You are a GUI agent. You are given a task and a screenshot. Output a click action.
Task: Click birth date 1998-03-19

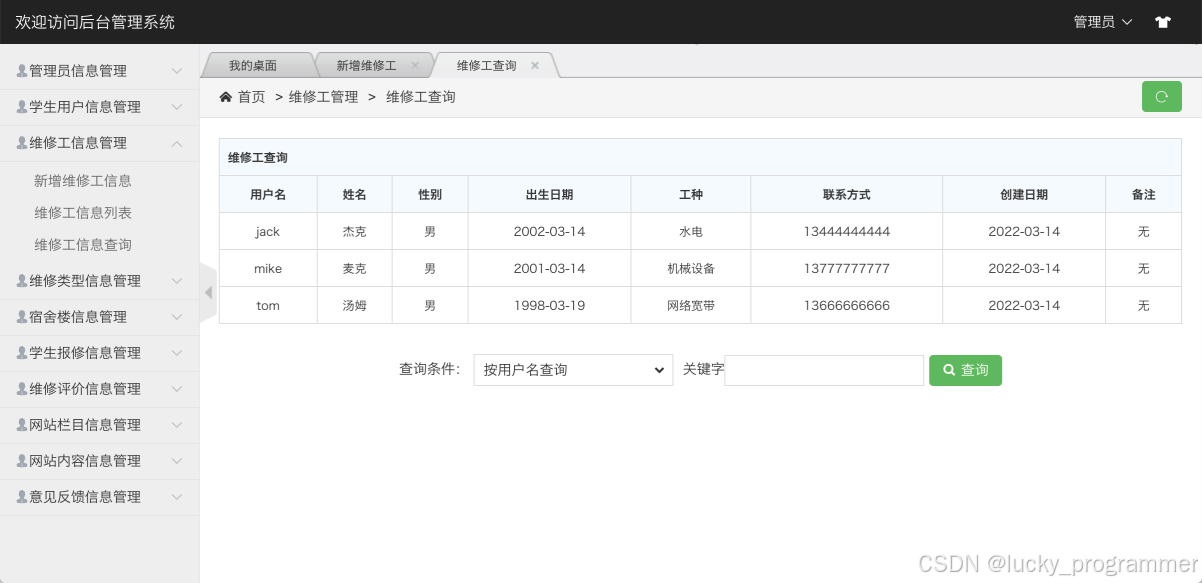549,306
